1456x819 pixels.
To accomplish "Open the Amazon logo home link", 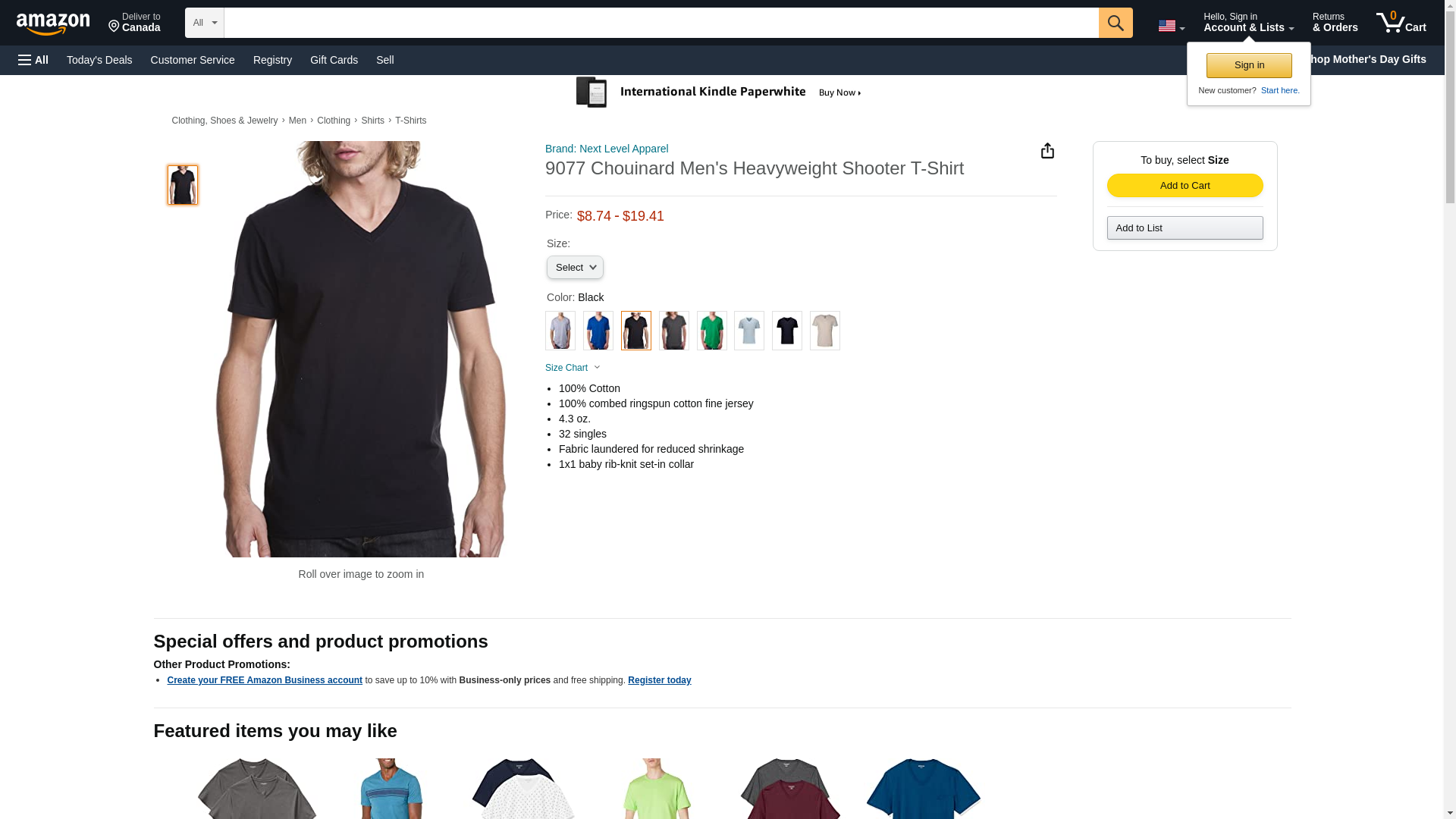I will [x=53, y=24].
